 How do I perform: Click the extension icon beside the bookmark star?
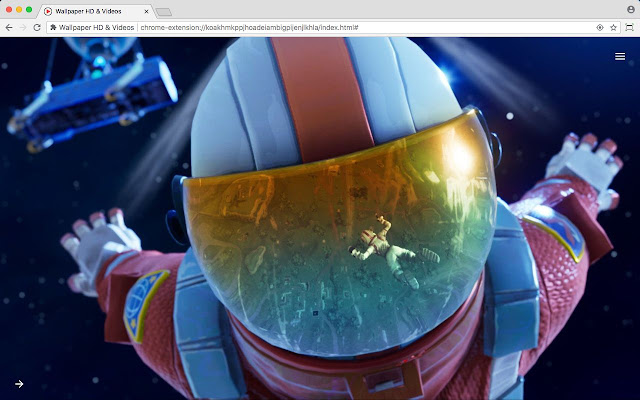[629, 27]
